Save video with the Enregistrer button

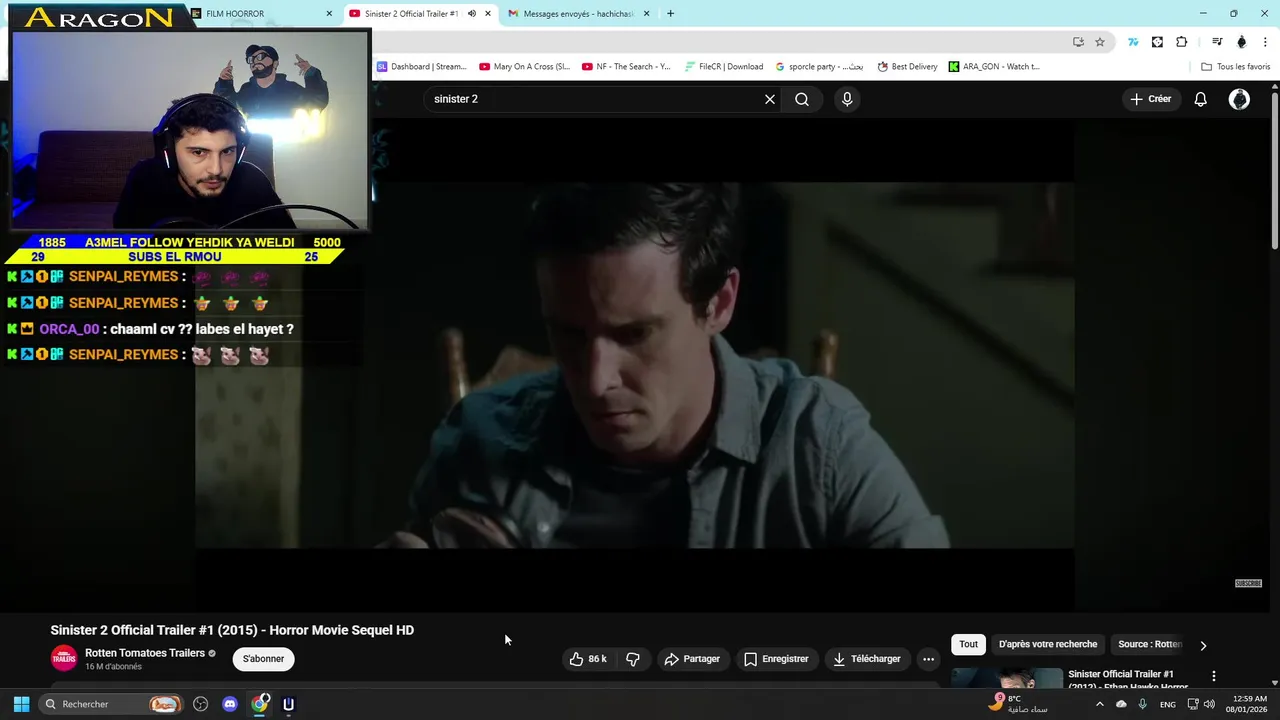776,659
